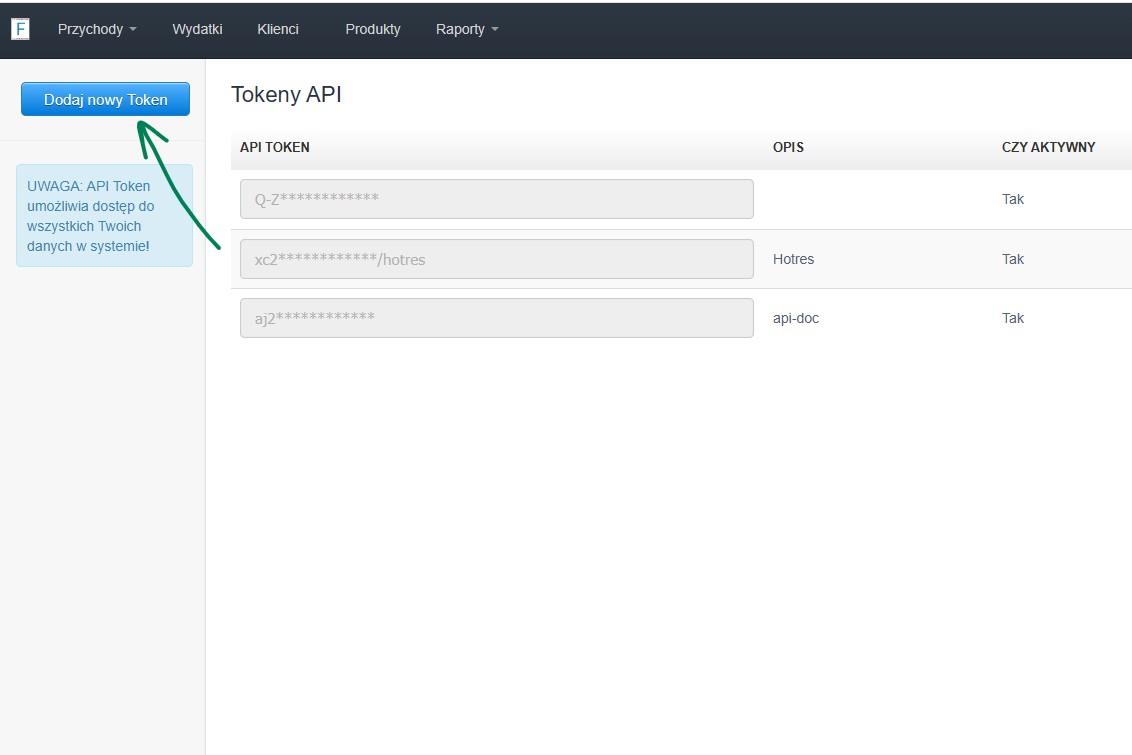Click the Tokeny API page heading
The image size is (1132, 755).
tap(286, 95)
